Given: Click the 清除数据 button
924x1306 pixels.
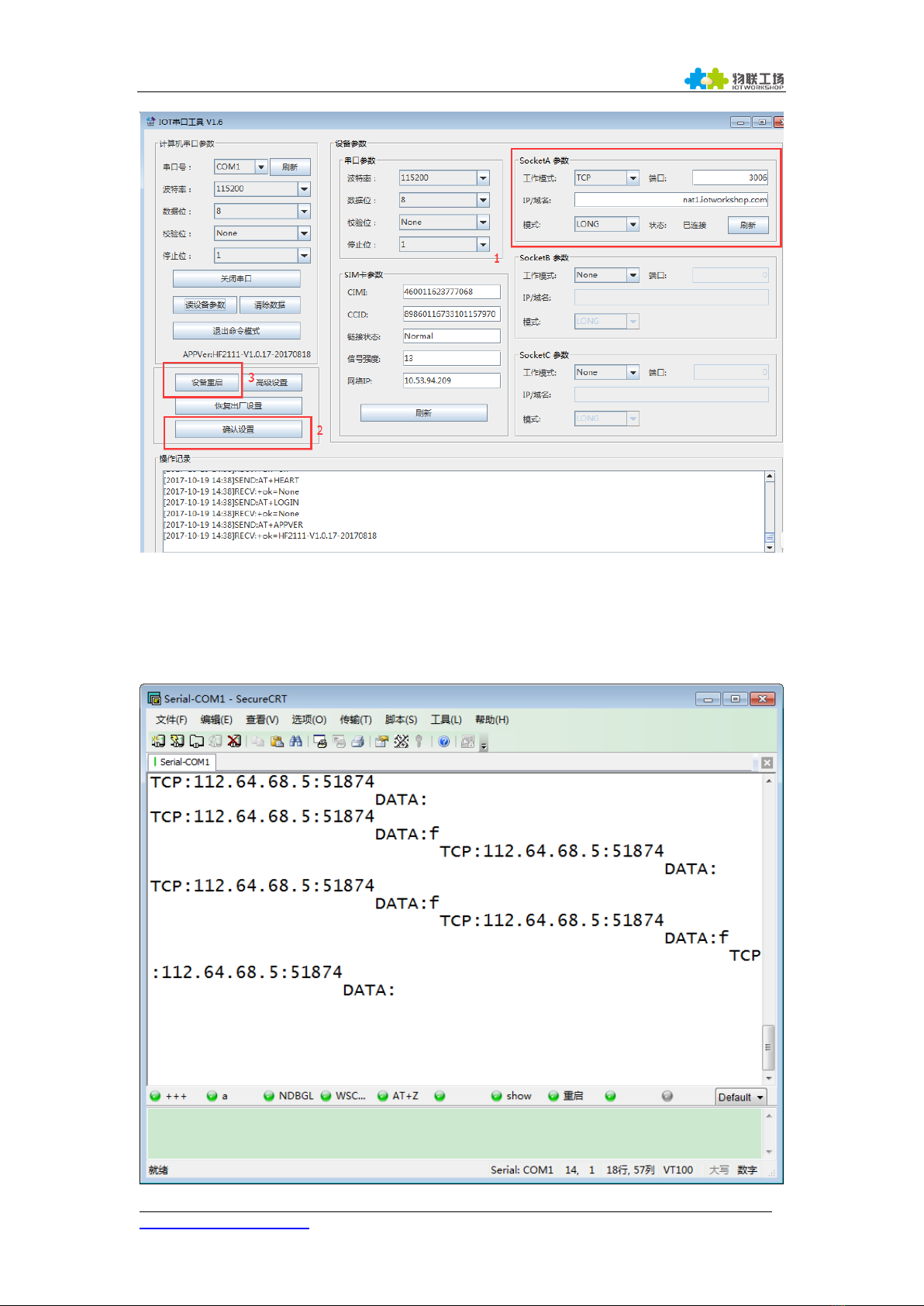Looking at the screenshot, I should point(270,305).
